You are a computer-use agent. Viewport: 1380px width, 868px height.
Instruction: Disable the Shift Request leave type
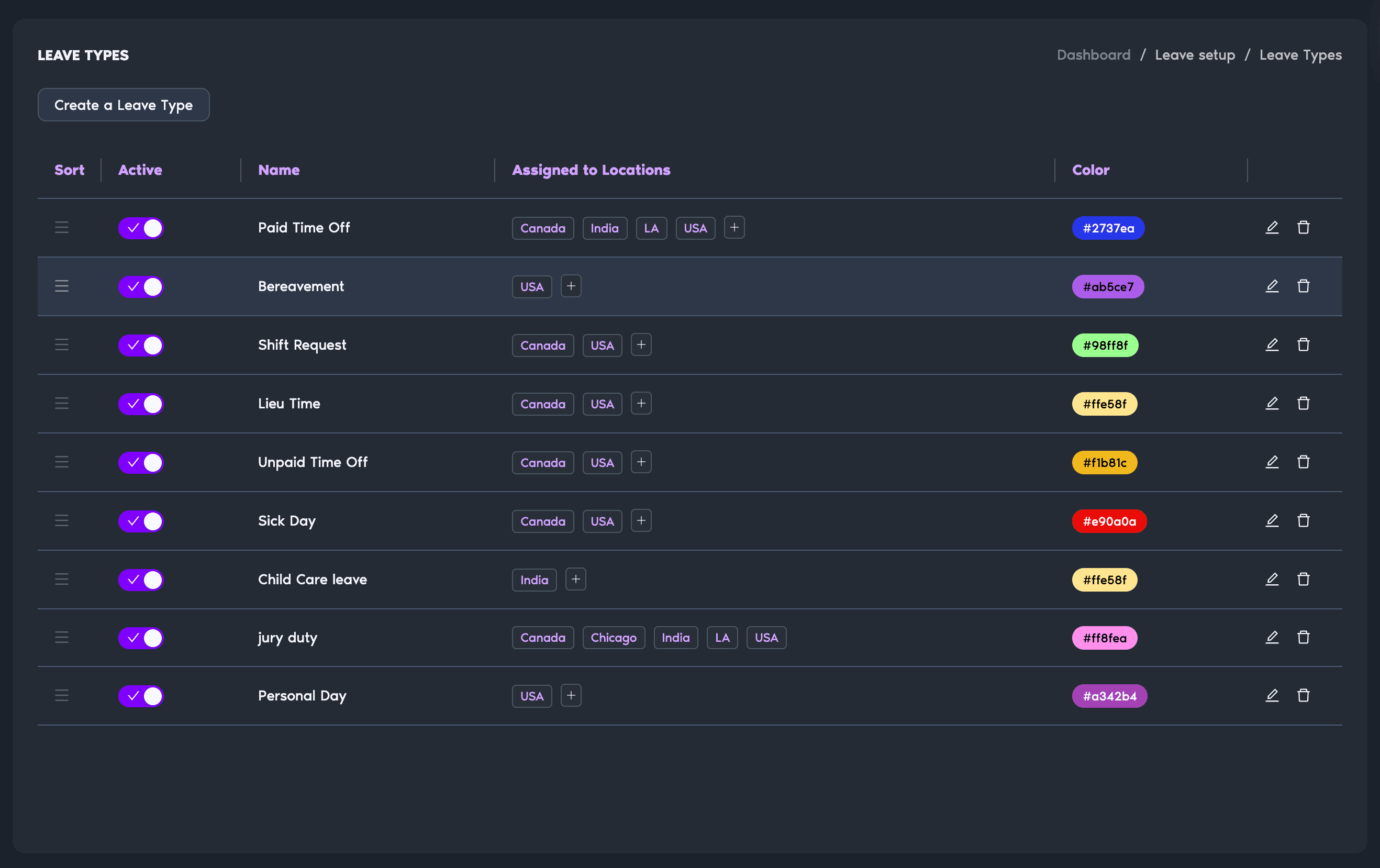point(141,345)
